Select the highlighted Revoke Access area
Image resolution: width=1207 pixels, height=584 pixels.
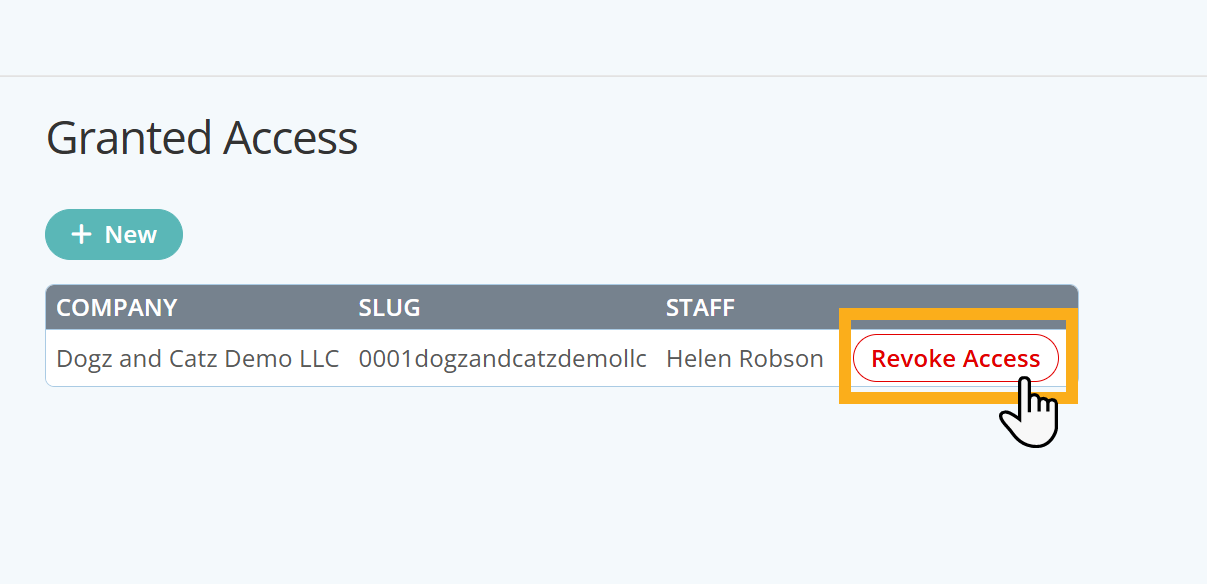(955, 358)
